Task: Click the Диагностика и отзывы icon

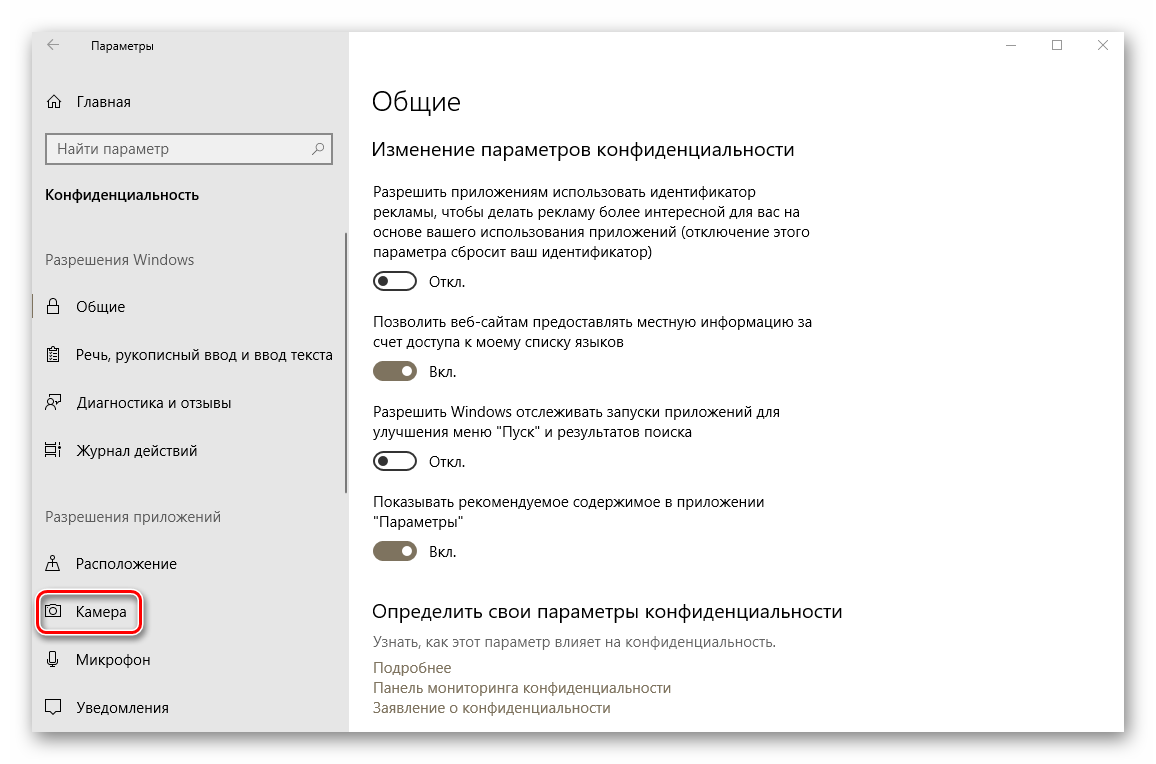Action: pos(54,403)
